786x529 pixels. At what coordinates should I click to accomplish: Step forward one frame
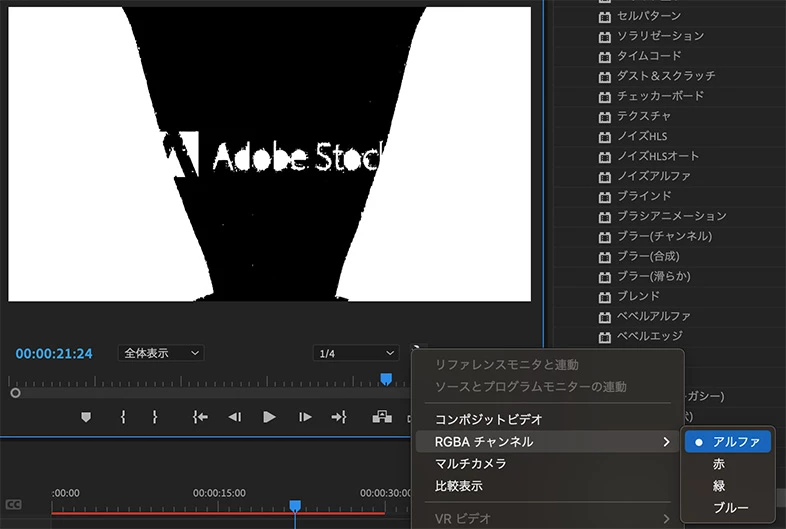pyautogui.click(x=305, y=417)
